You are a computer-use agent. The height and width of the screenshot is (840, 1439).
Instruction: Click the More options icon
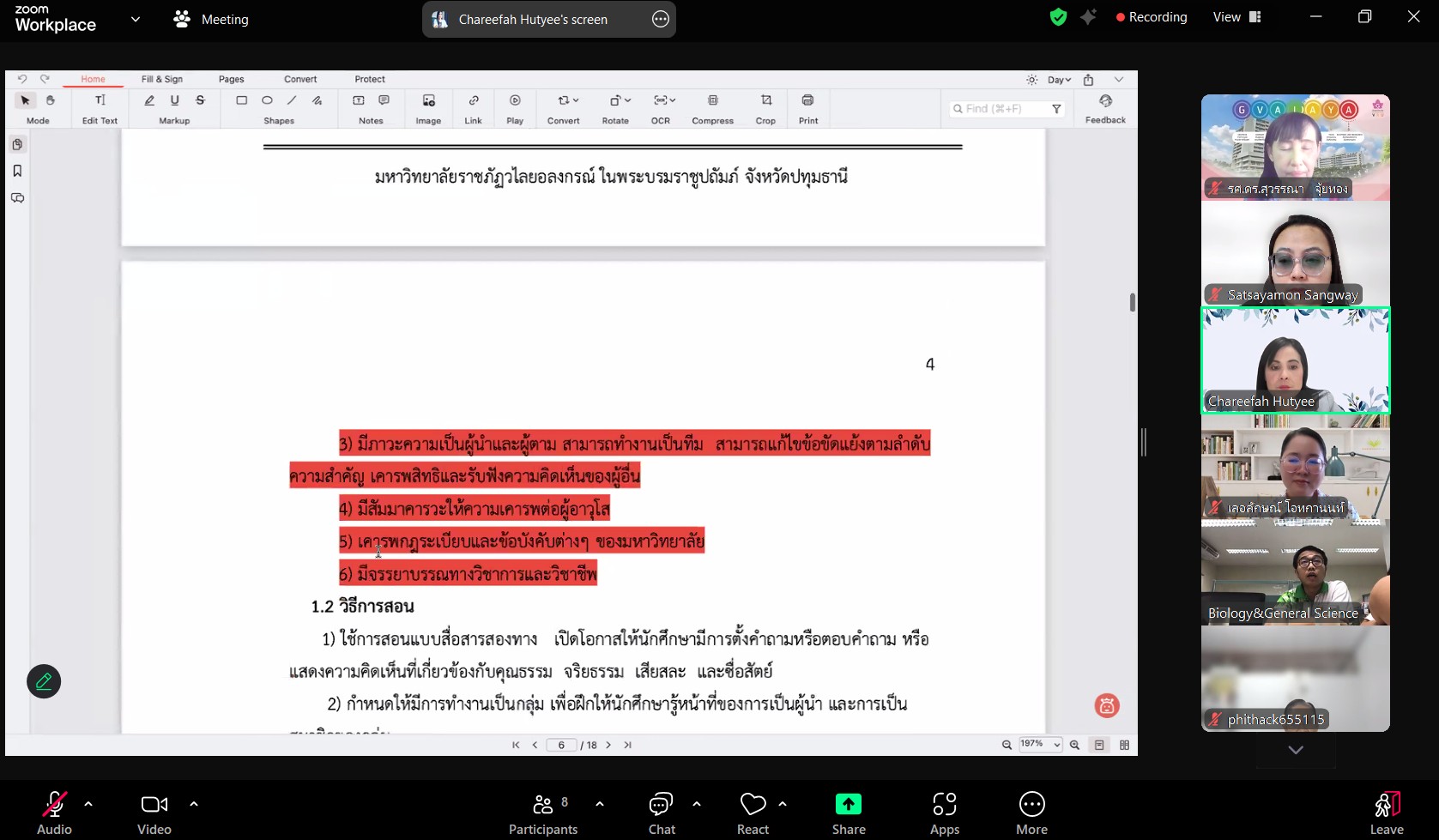point(1031,805)
